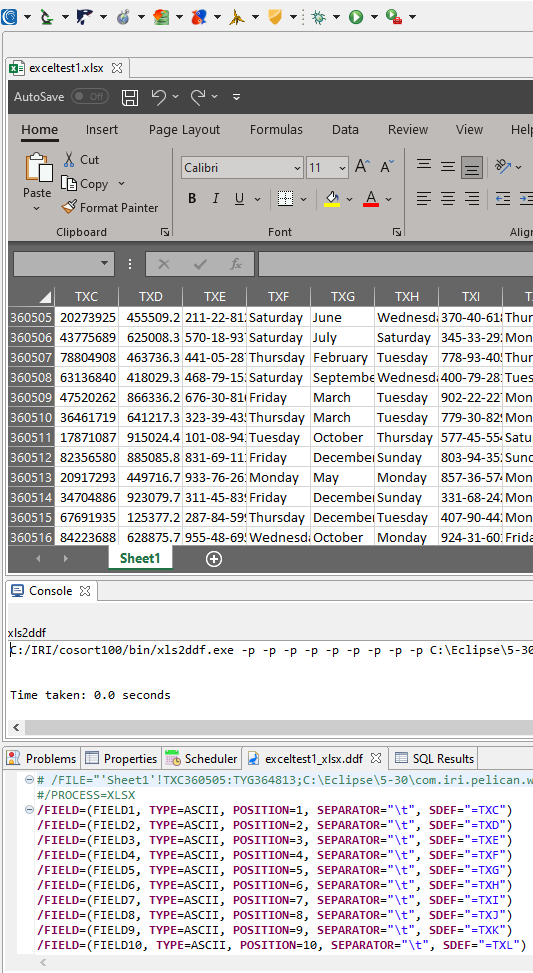
Task: Select the Format Painter tool
Action: click(110, 208)
